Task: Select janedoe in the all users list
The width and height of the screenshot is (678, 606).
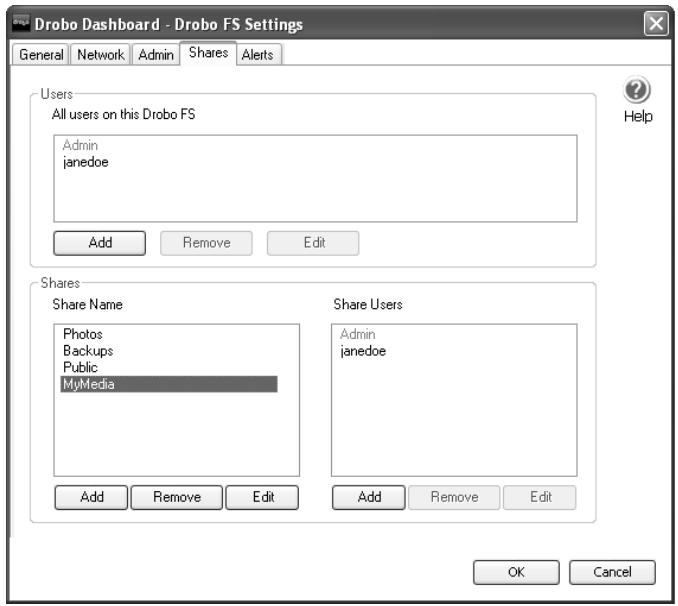Action: click(86, 162)
